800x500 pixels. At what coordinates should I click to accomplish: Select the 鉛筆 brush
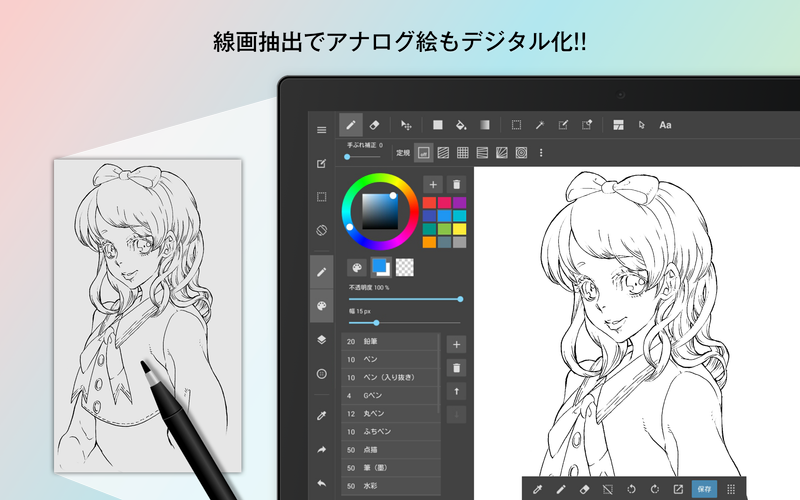[x=390, y=341]
